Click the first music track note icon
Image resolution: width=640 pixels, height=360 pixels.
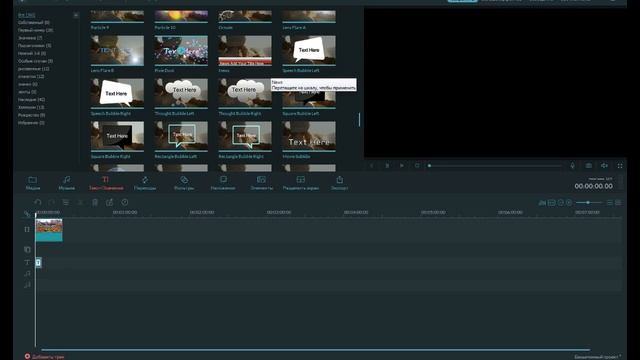(27, 273)
